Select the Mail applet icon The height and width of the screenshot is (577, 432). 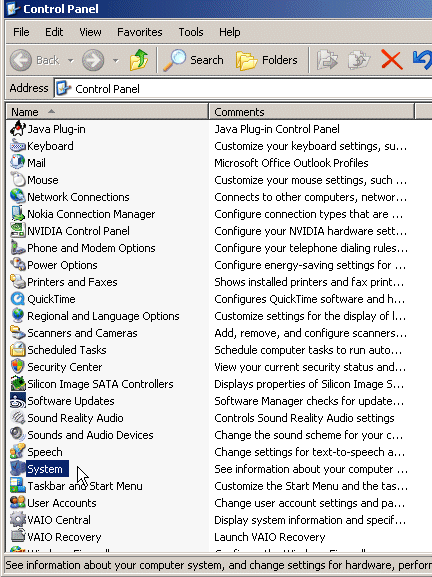pyautogui.click(x=18, y=163)
